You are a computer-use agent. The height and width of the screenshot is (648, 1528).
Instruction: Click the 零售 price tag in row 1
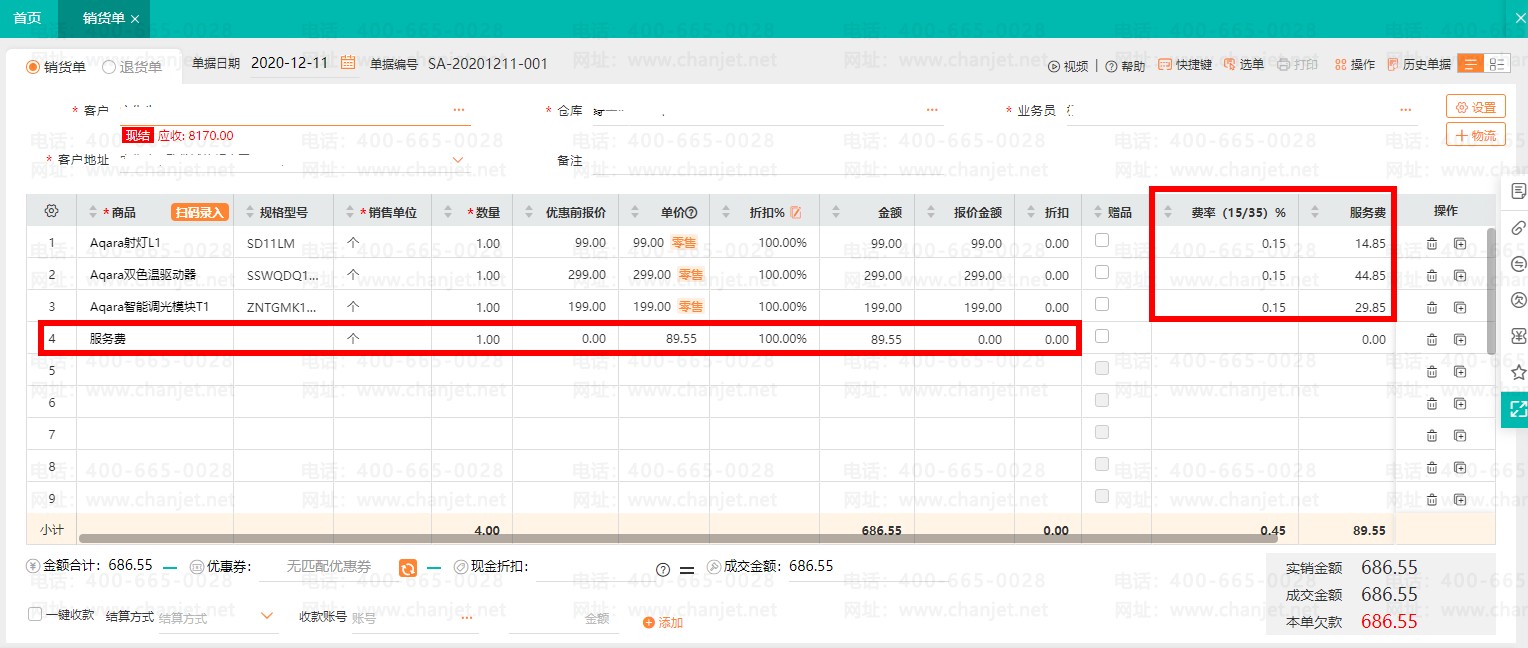pos(684,243)
